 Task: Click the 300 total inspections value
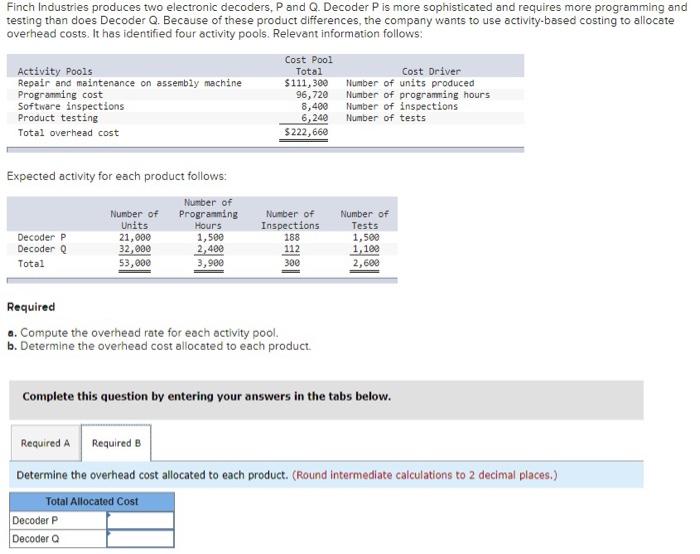292,263
